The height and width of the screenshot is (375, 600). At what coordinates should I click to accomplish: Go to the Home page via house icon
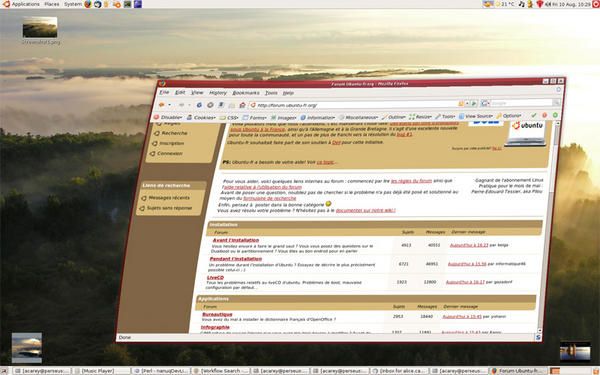[x=242, y=105]
